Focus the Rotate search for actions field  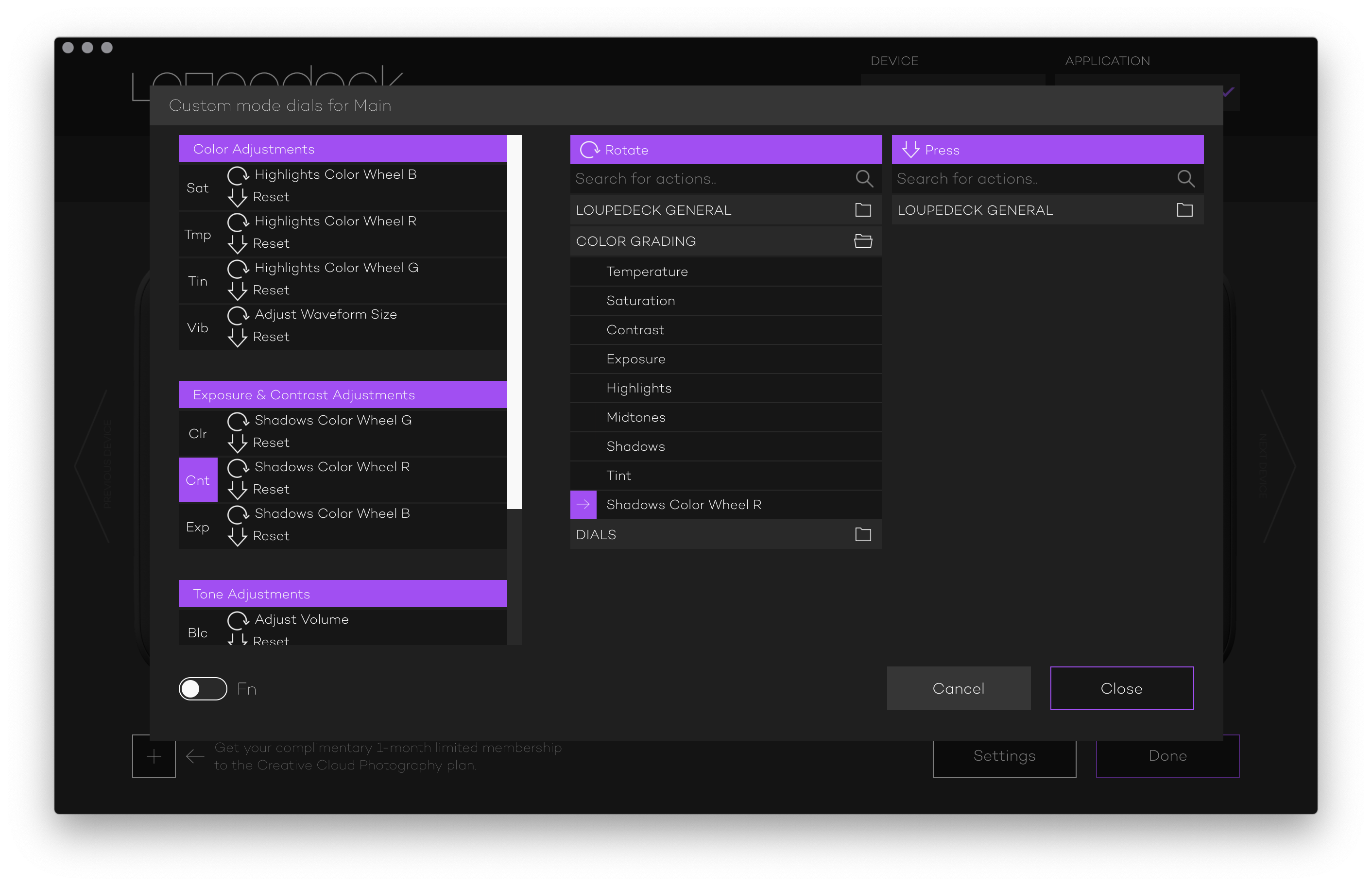(707, 179)
